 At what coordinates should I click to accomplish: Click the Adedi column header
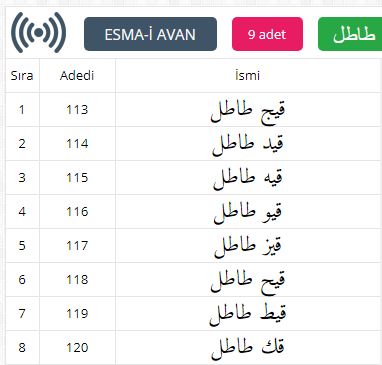[x=77, y=76]
